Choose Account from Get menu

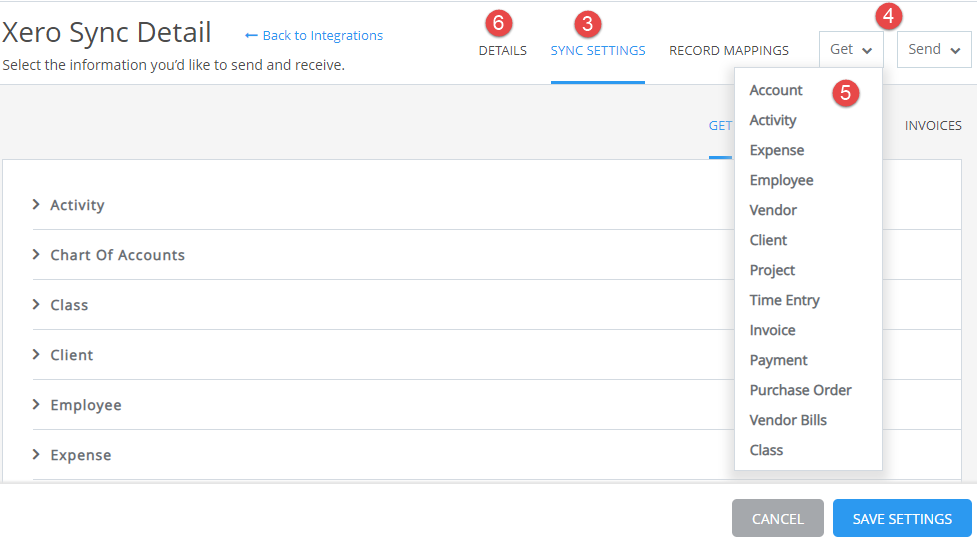coord(776,90)
